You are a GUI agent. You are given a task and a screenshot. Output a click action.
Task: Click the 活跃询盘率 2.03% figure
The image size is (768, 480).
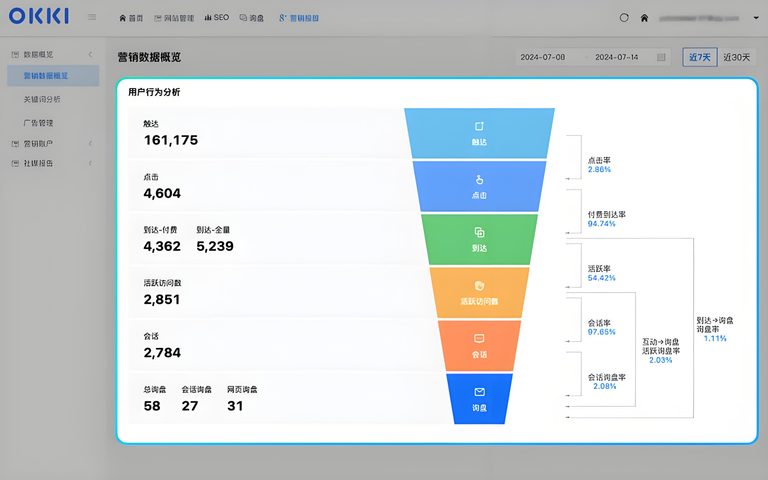tap(661, 360)
